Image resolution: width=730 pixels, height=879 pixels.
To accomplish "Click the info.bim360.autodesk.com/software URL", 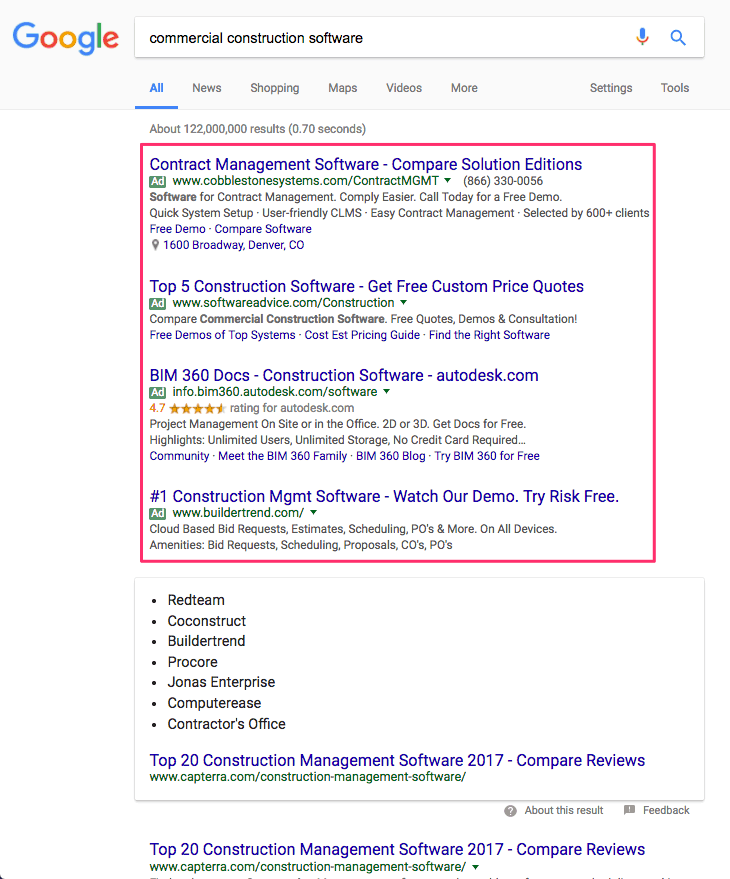I will coord(275,391).
